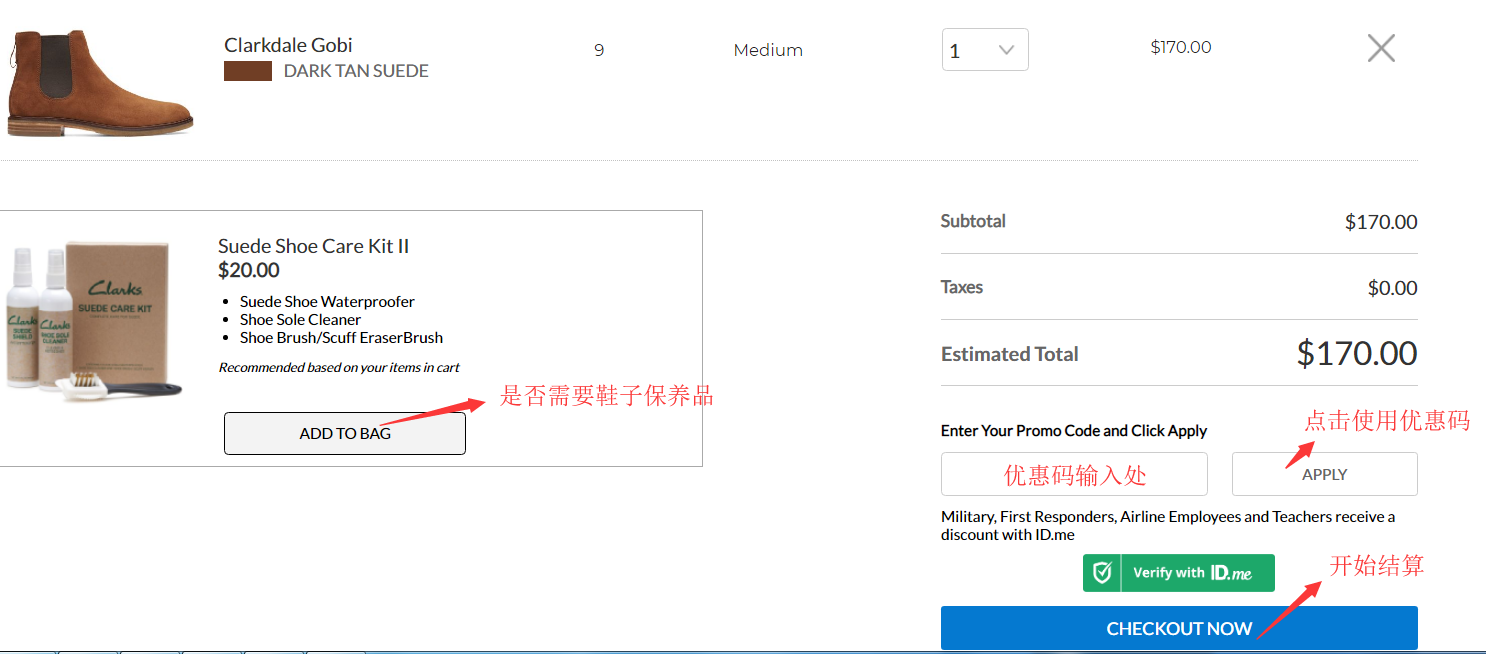Image resolution: width=1486 pixels, height=654 pixels.
Task: Add the suede care kit to bag
Action: click(345, 433)
